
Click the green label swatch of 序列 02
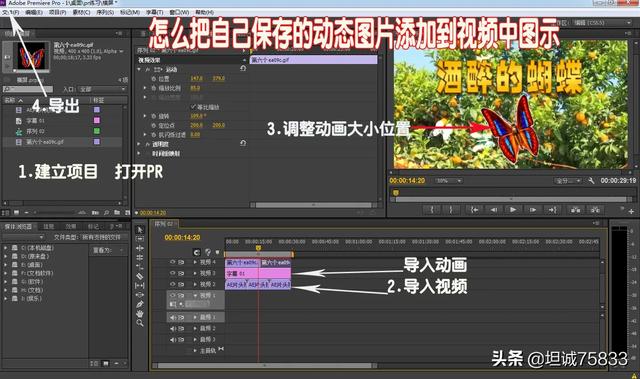coord(97,131)
